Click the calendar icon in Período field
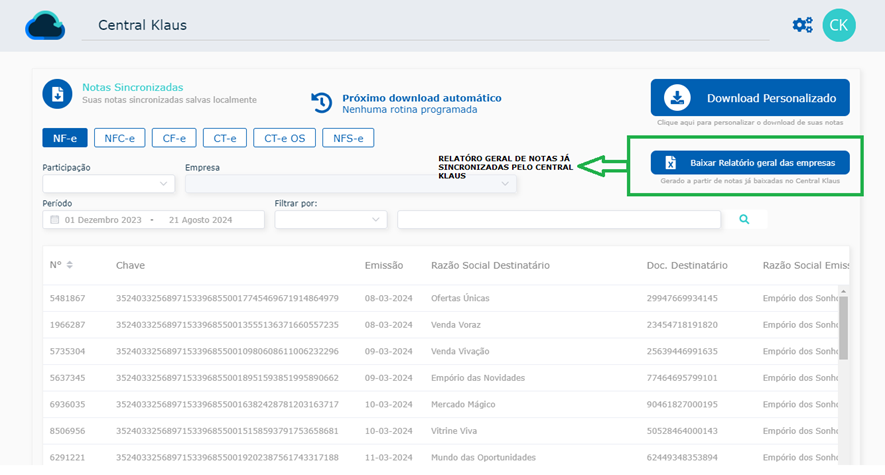Screen dimensions: 885x475 (55, 220)
